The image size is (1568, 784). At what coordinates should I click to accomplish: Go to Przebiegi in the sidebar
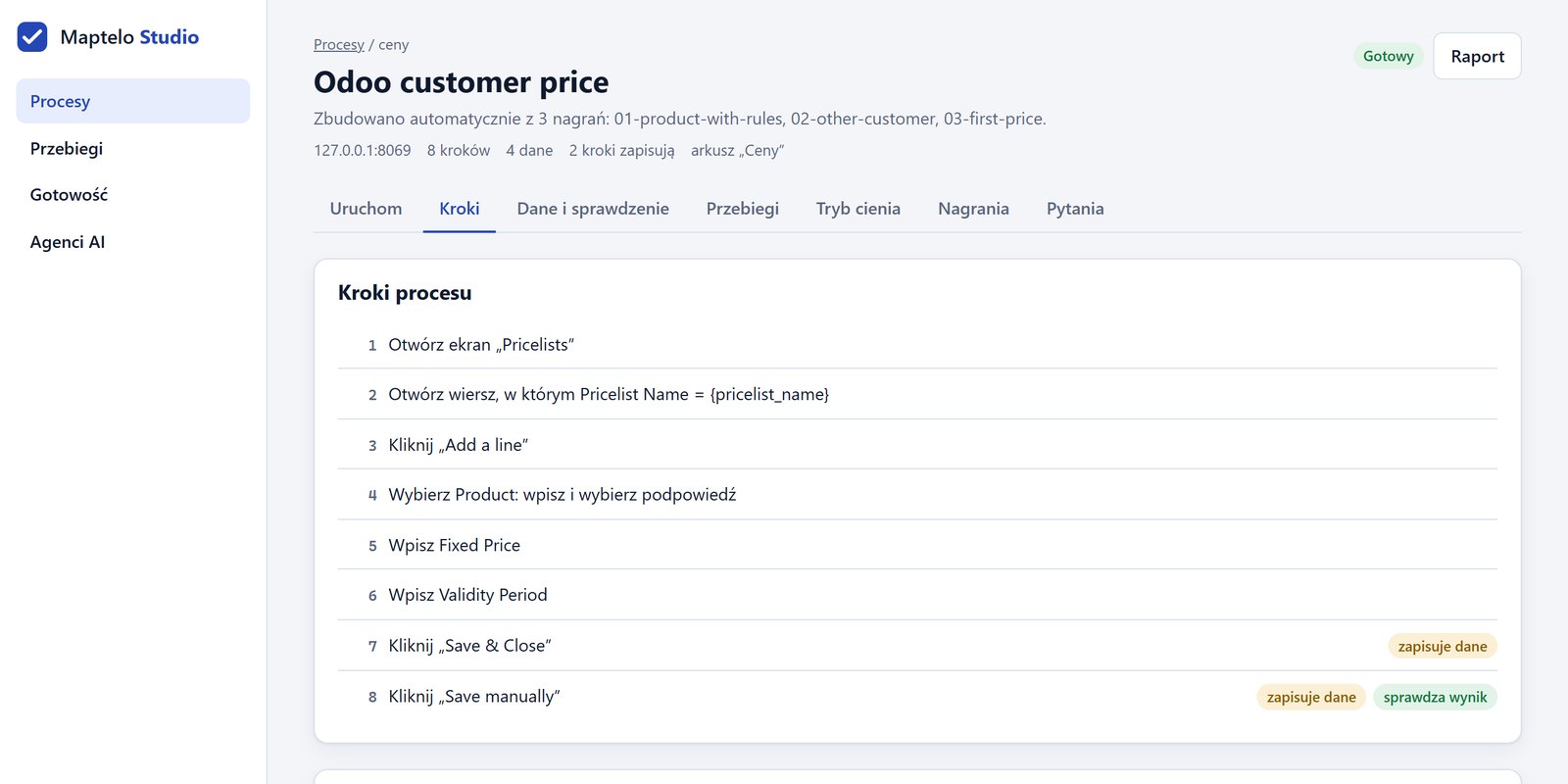133,148
